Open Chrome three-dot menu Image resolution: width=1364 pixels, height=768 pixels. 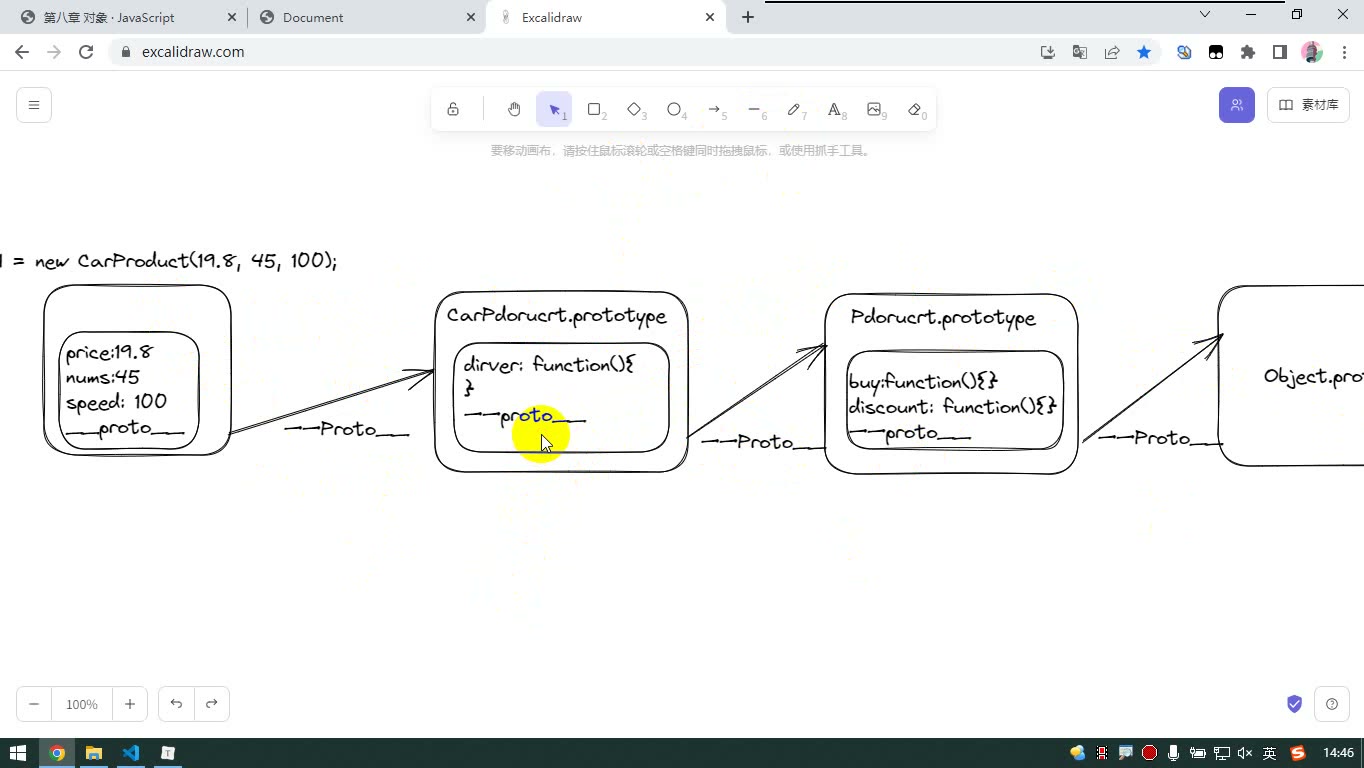coord(1343,52)
